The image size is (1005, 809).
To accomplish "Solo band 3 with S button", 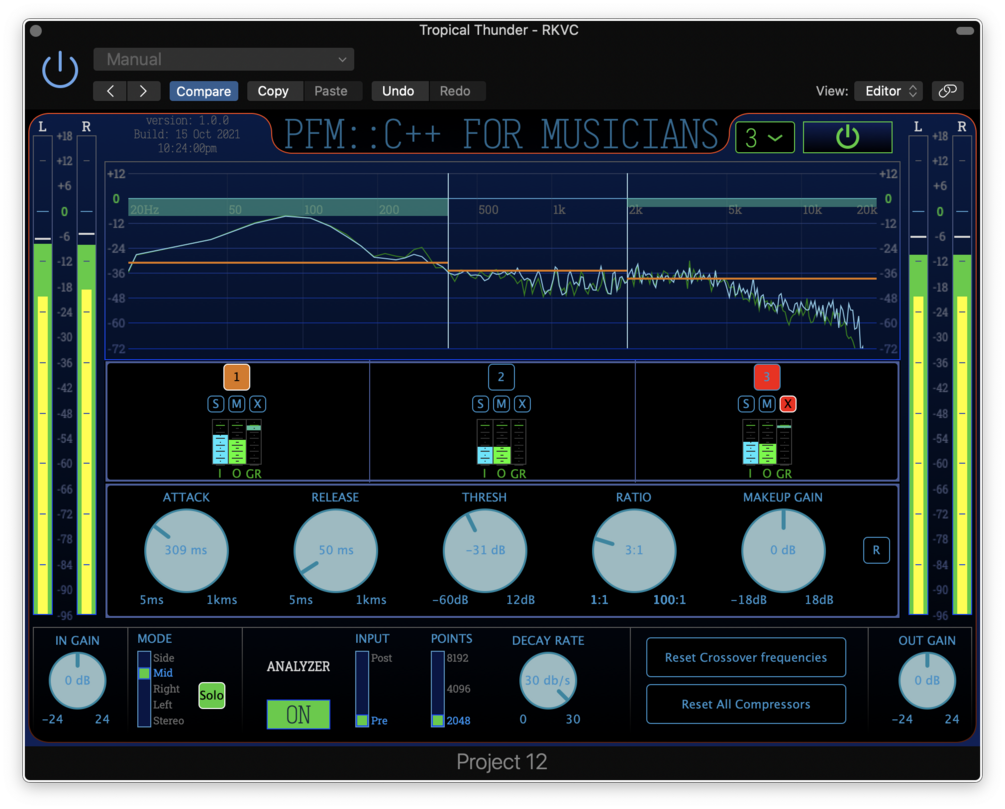I will [746, 404].
